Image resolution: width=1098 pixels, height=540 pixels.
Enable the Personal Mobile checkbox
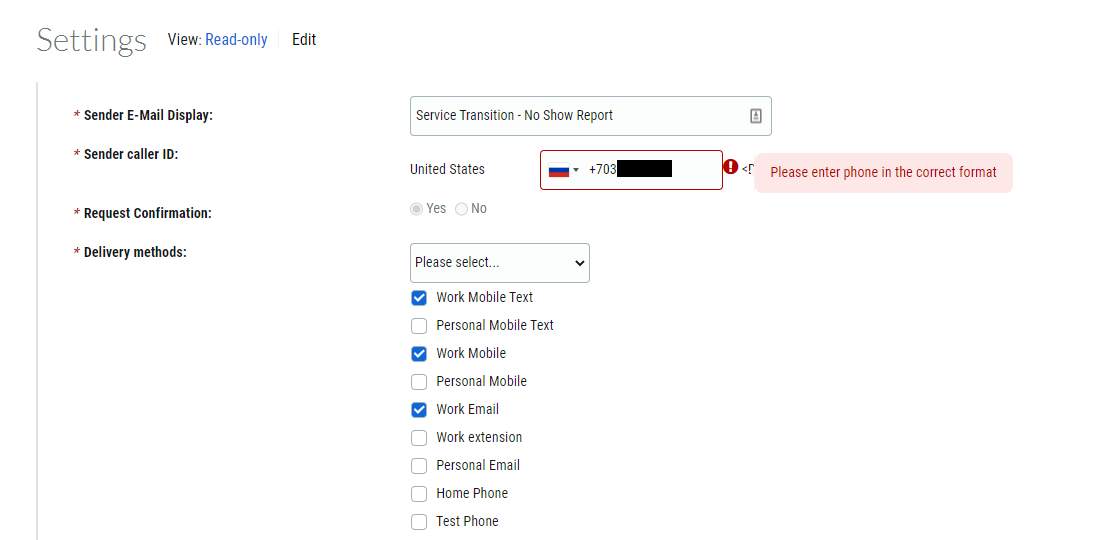(x=419, y=382)
